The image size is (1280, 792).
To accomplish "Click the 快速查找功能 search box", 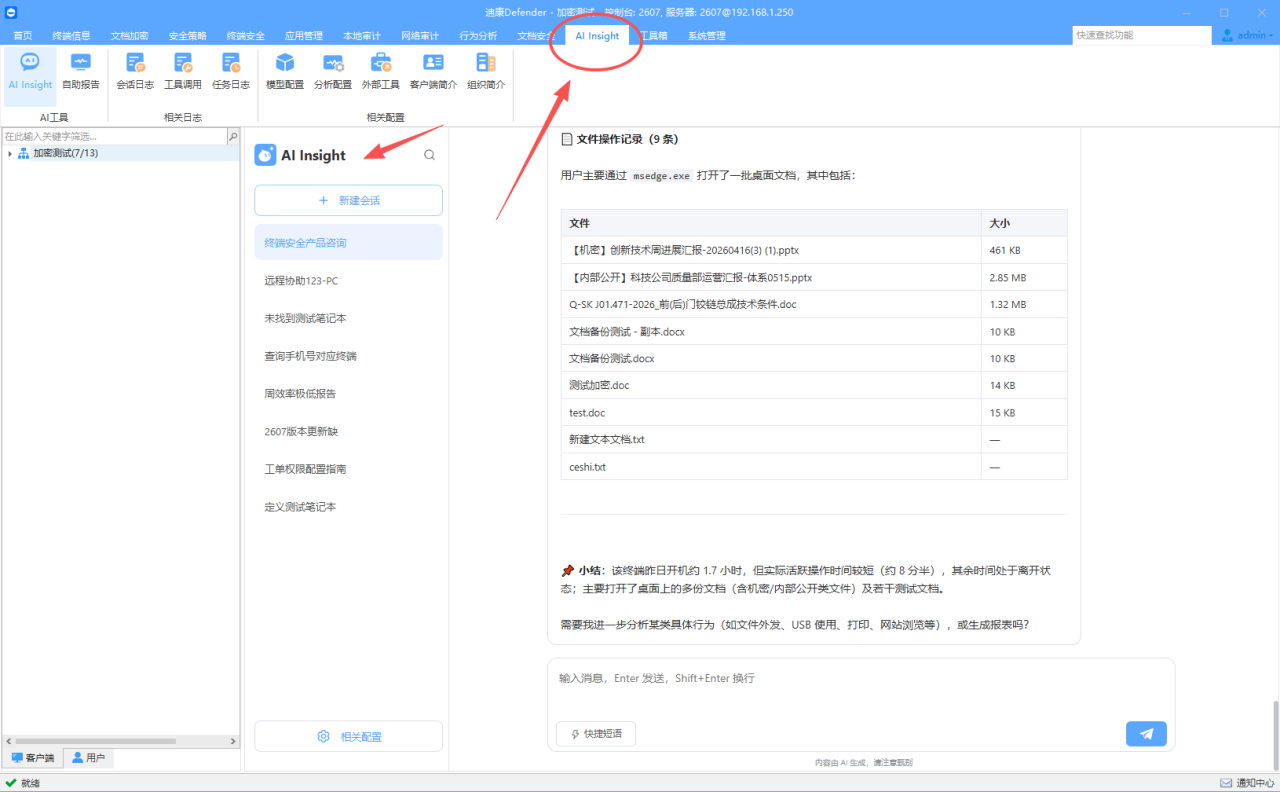I will tap(1142, 35).
